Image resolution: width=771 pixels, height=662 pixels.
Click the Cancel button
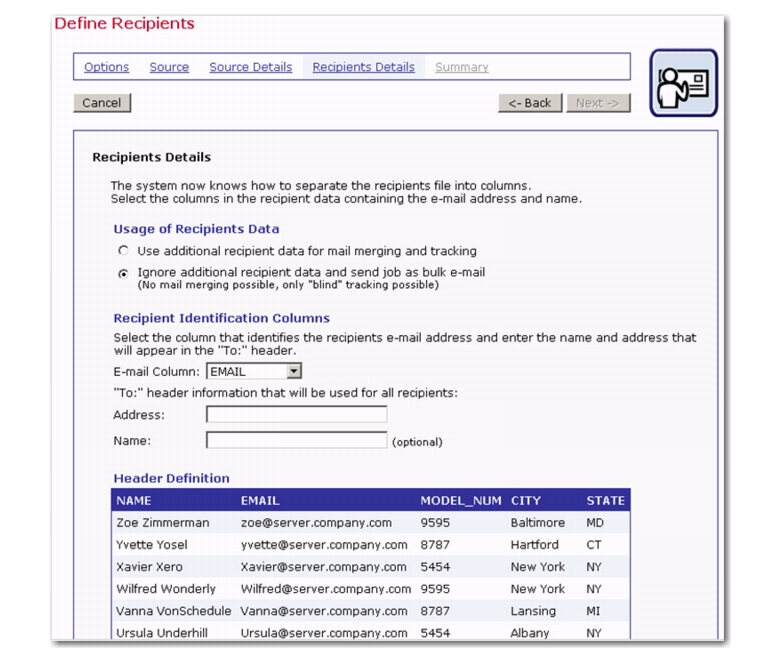(102, 103)
